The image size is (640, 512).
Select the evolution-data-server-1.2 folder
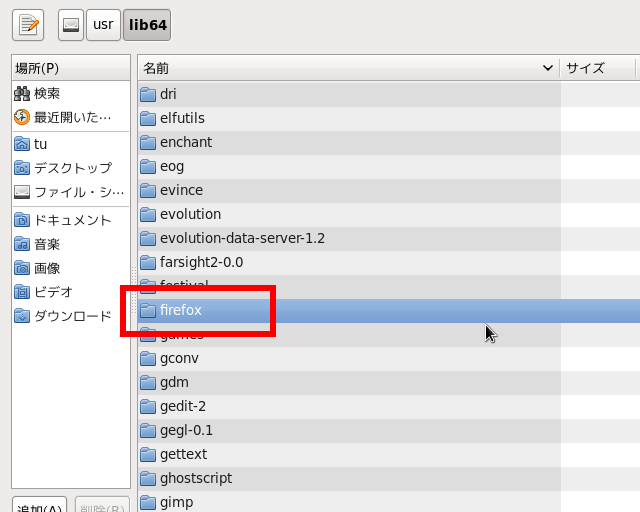[x=242, y=238]
